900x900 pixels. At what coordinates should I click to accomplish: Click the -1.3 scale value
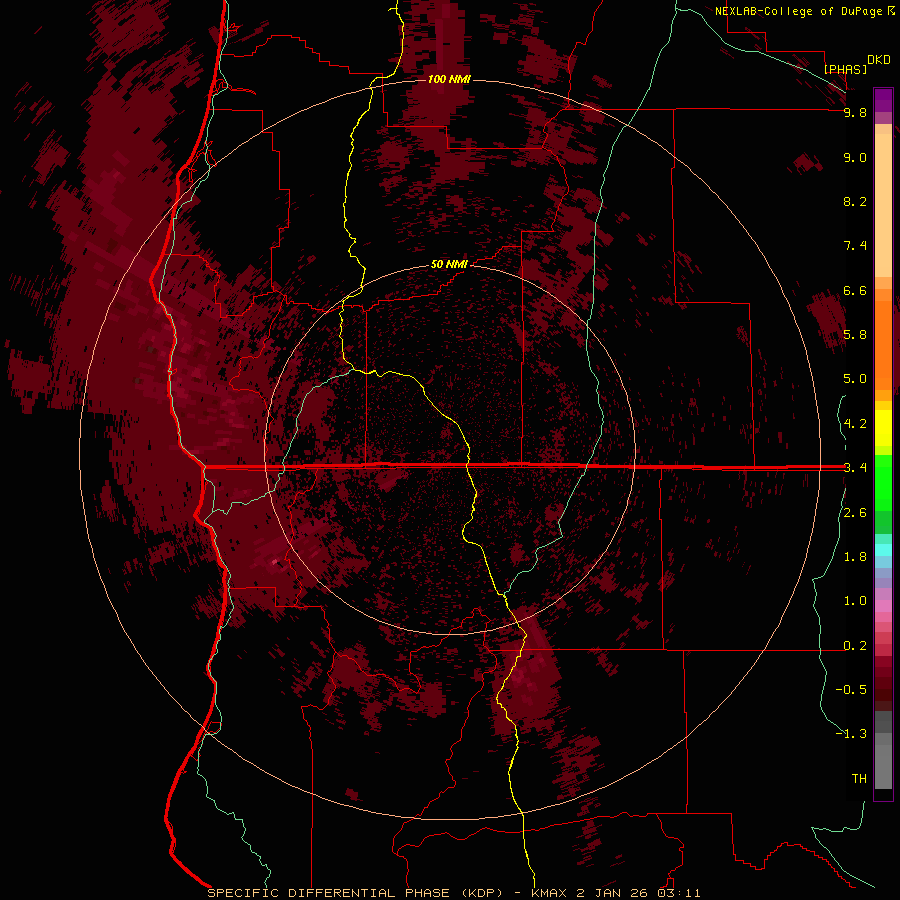point(851,734)
